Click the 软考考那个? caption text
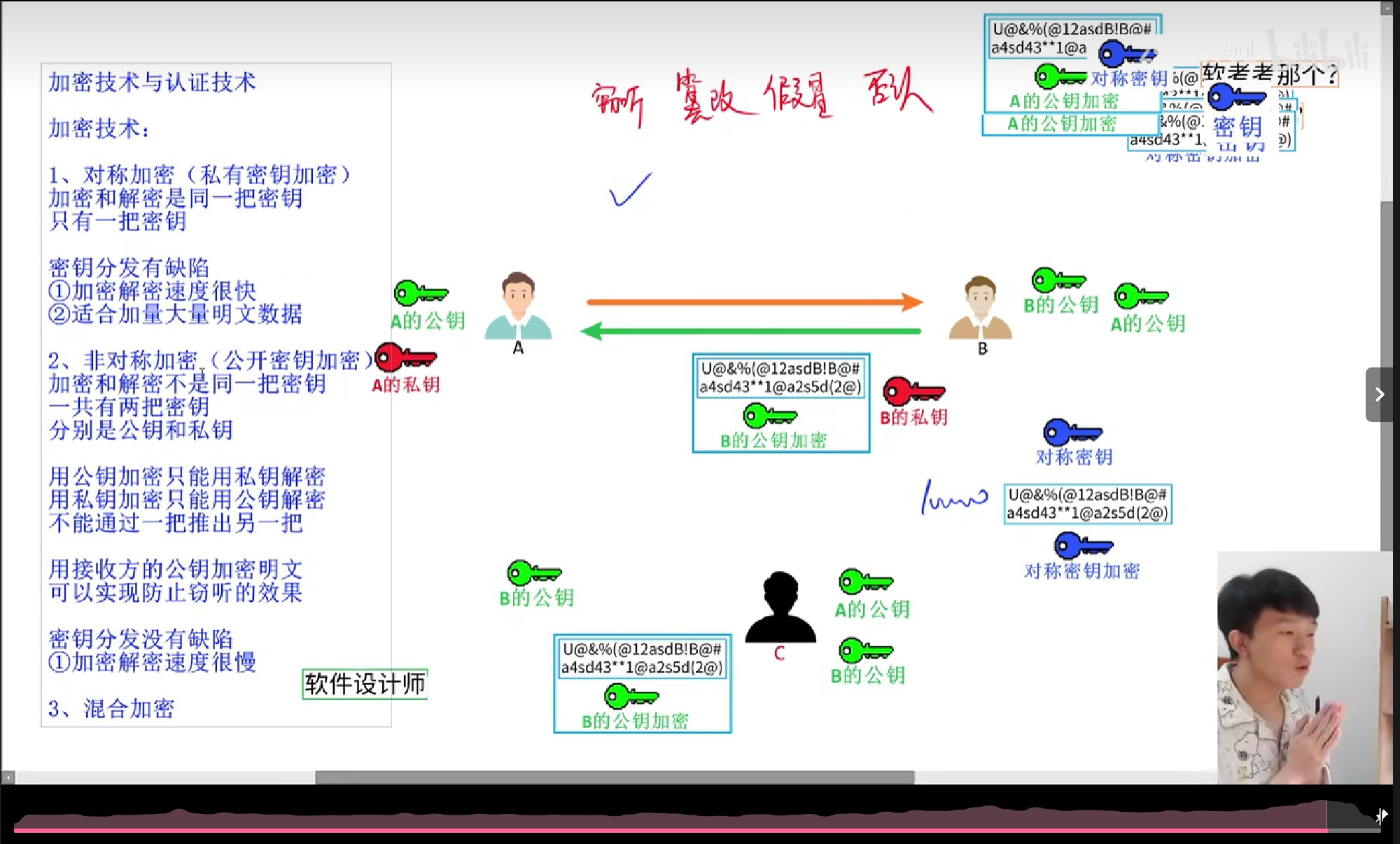This screenshot has width=1400, height=844. [1269, 73]
